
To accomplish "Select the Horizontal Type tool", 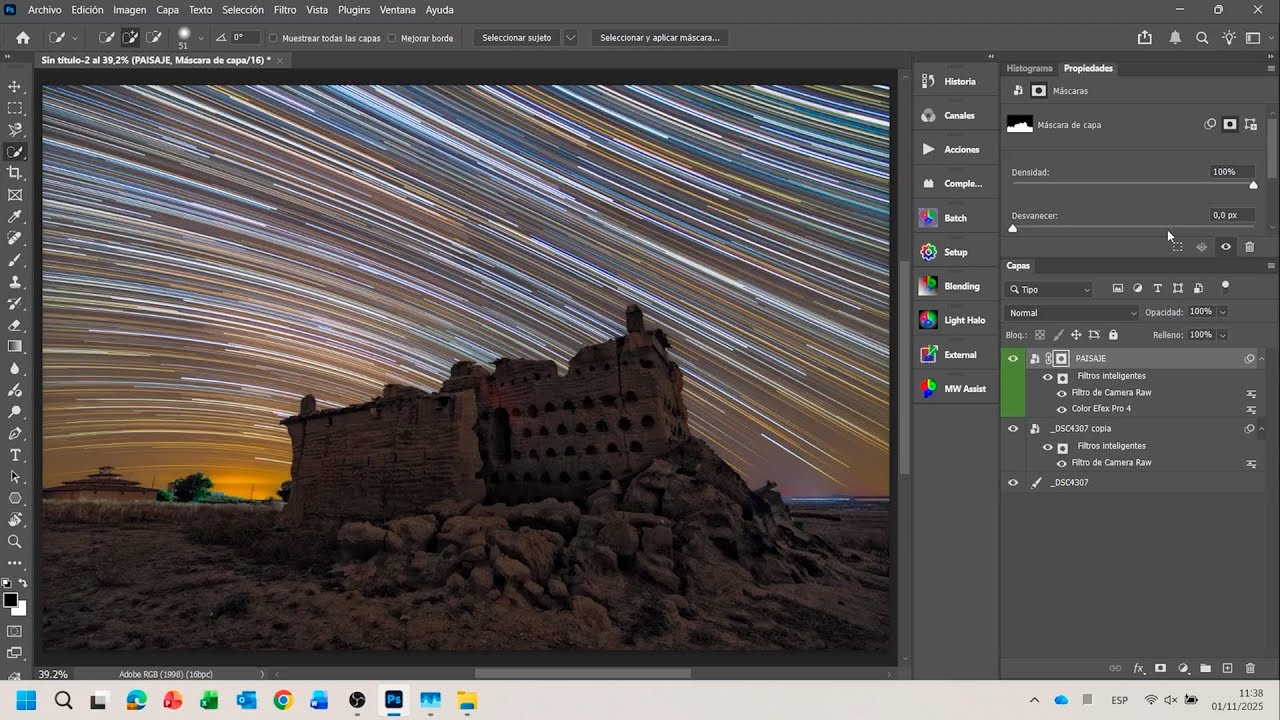I will tap(15, 455).
